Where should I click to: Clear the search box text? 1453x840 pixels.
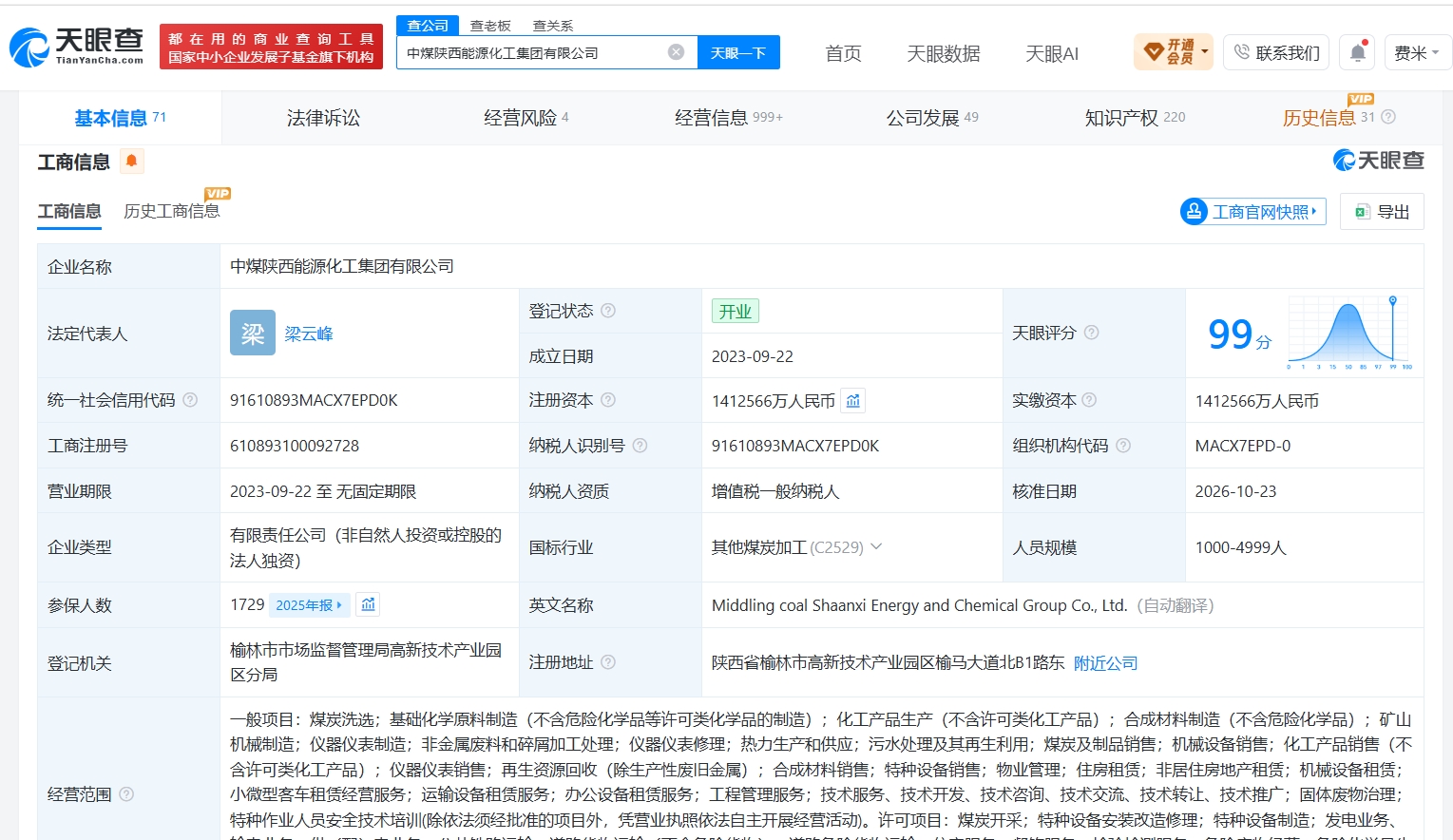coord(676,52)
